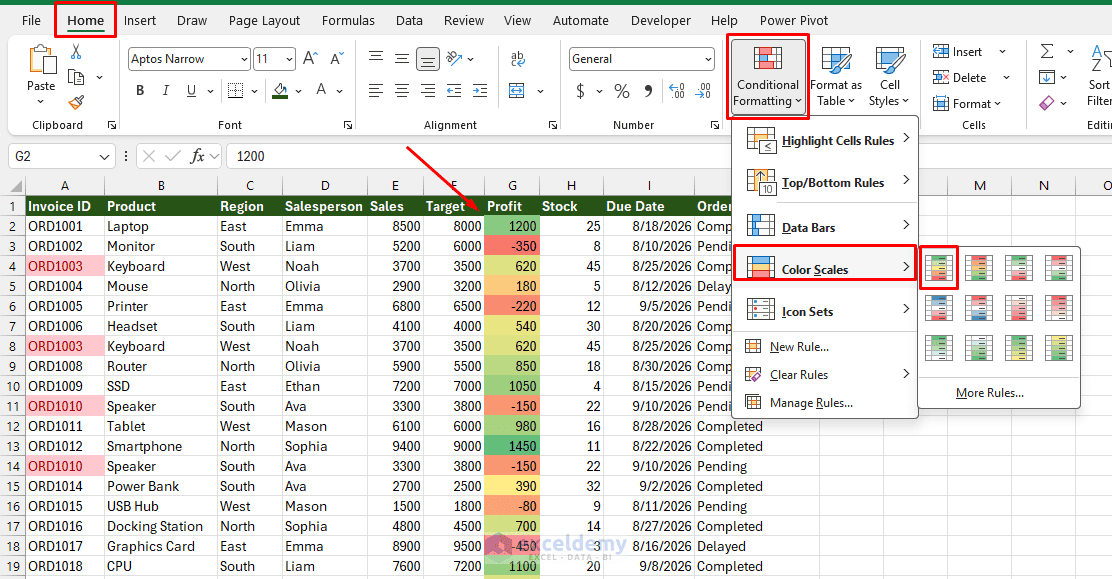Select the column G header
This screenshot has height=579, width=1112.
512,186
